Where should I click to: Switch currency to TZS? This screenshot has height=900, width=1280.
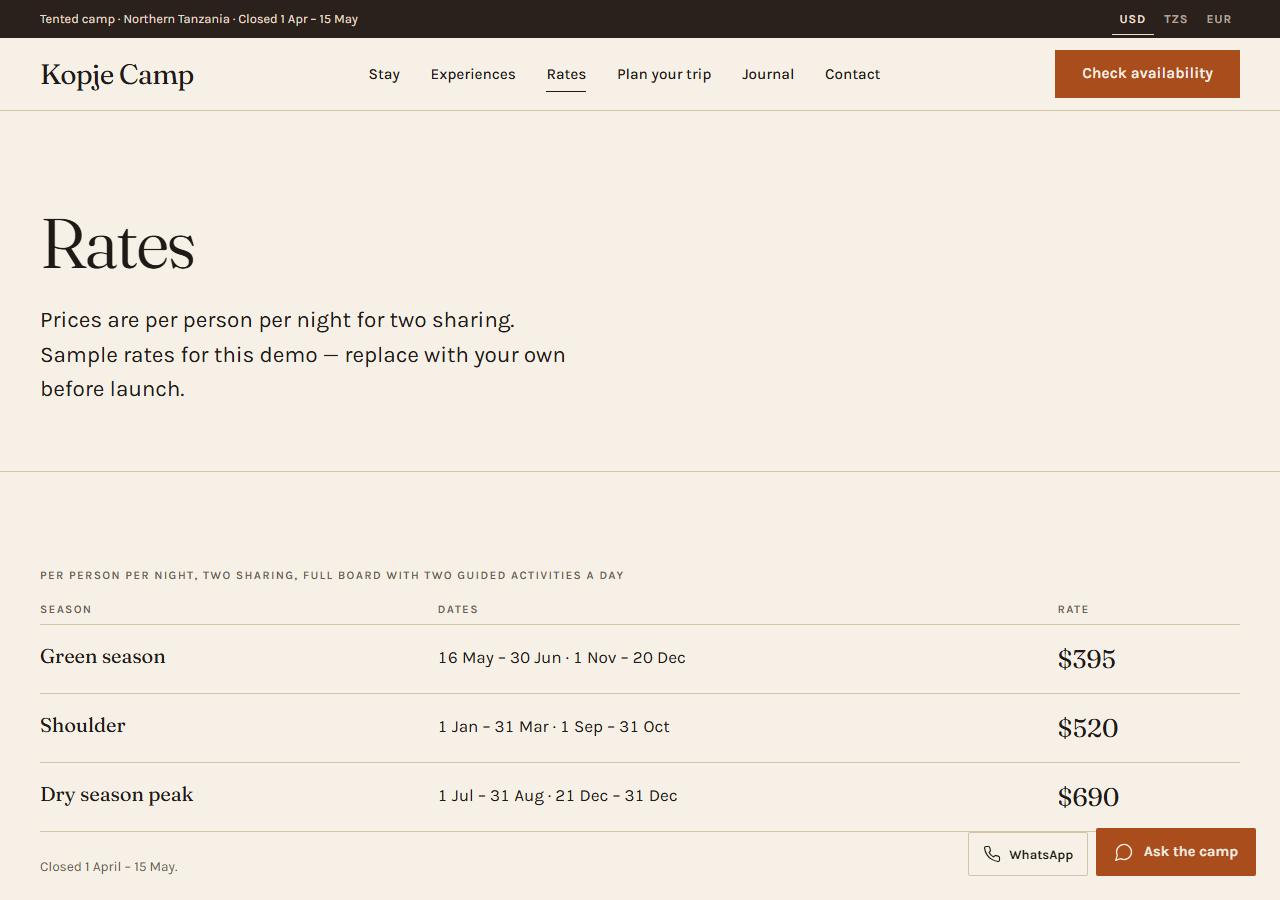[1176, 19]
